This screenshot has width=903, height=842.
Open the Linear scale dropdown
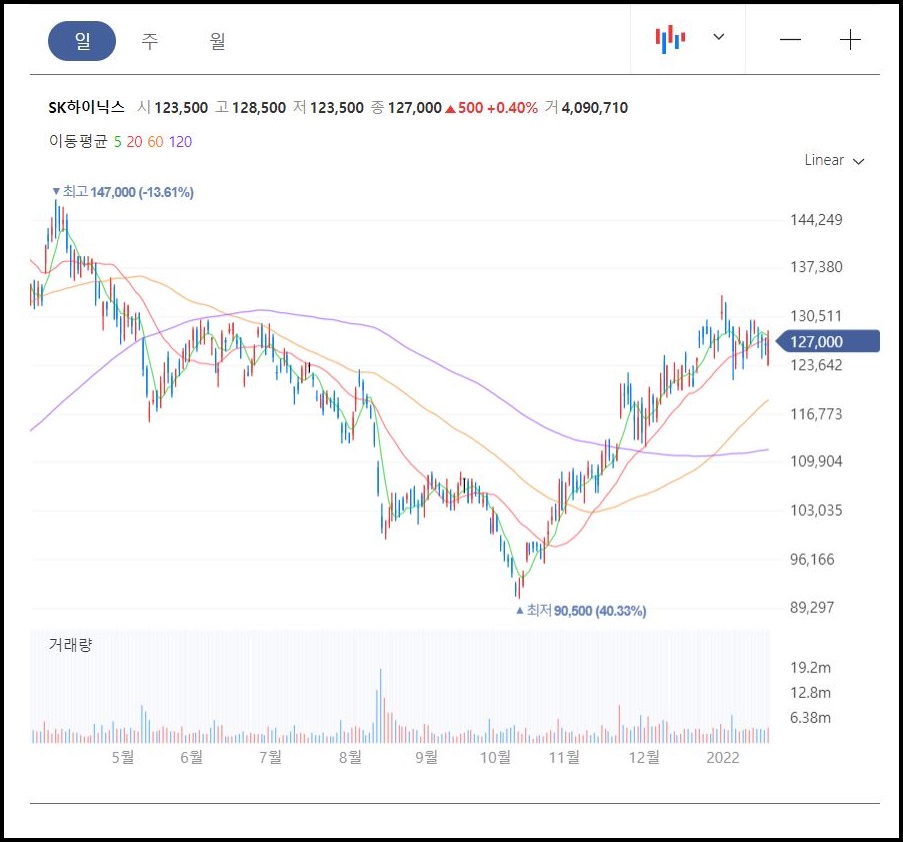click(834, 160)
